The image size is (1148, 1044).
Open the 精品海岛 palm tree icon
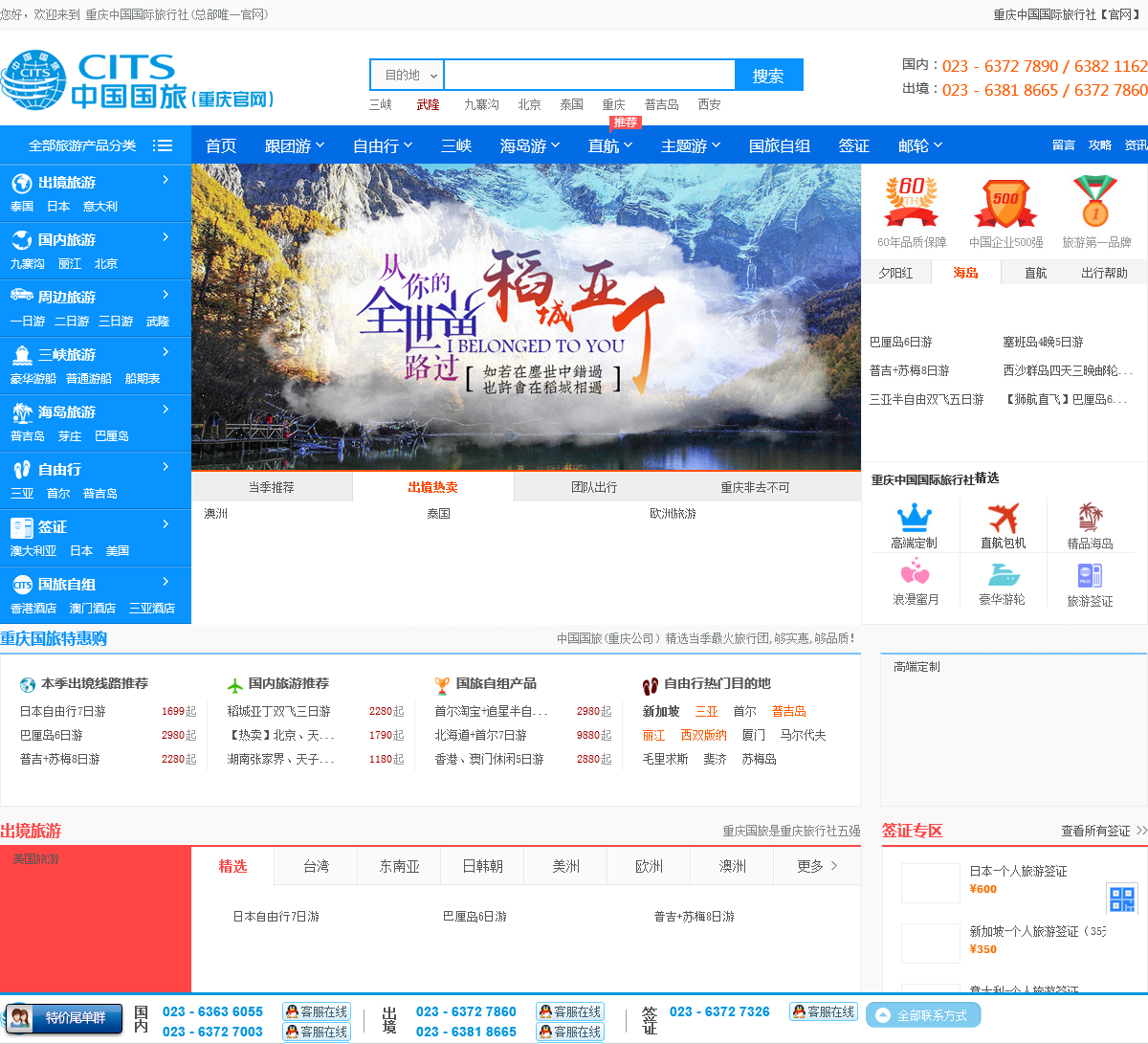coord(1090,518)
